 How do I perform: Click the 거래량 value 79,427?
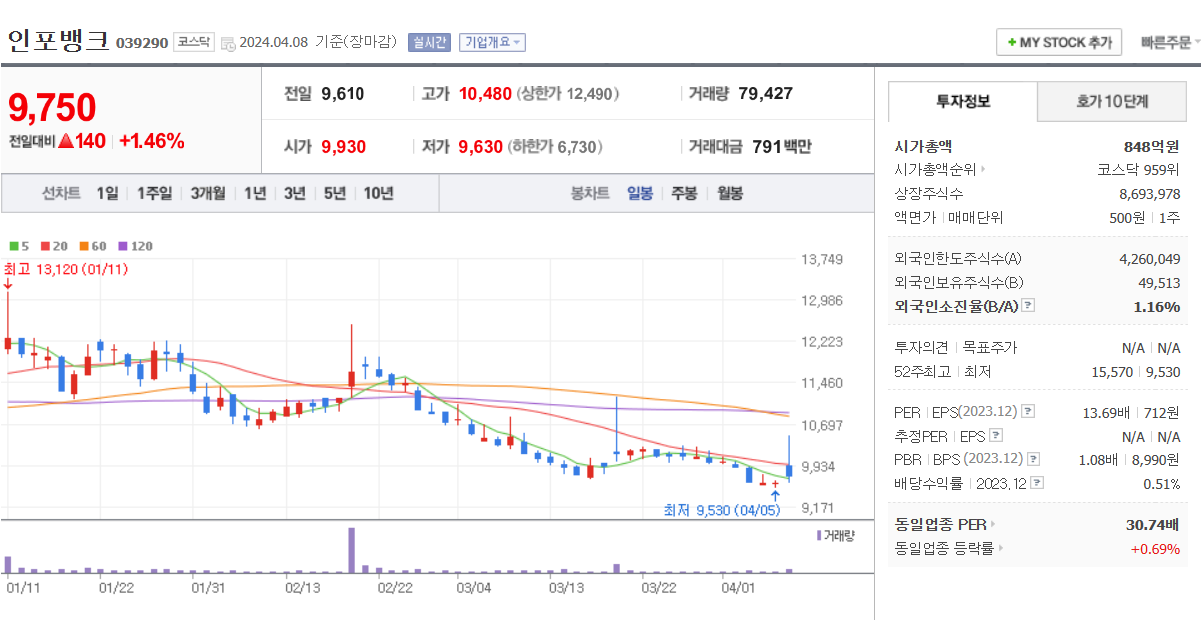766,94
